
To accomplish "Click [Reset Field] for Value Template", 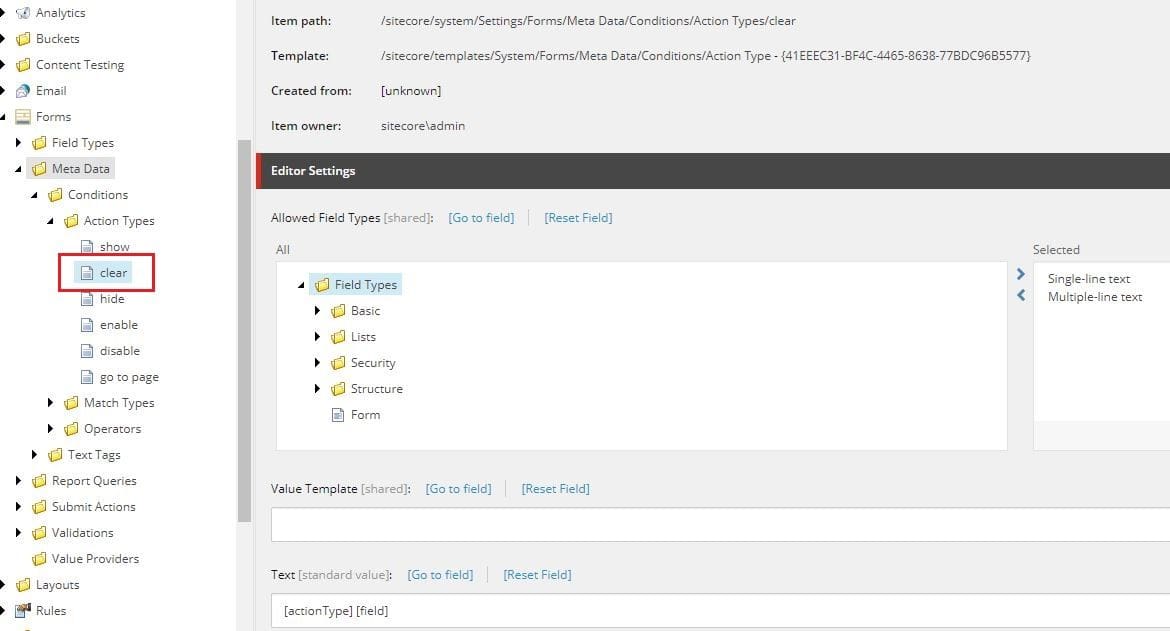I will point(555,488).
